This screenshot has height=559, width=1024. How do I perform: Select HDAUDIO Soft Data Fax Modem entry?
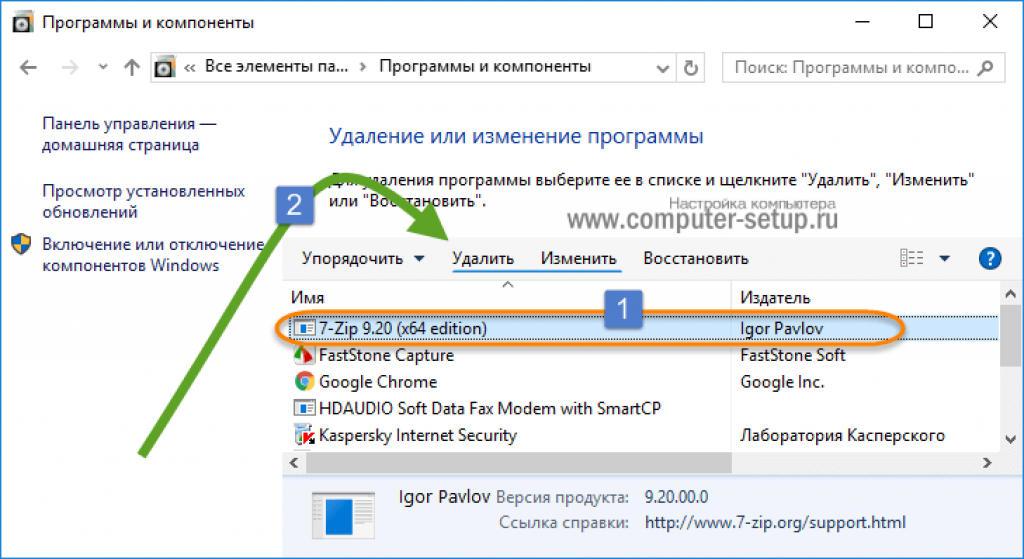[490, 409]
